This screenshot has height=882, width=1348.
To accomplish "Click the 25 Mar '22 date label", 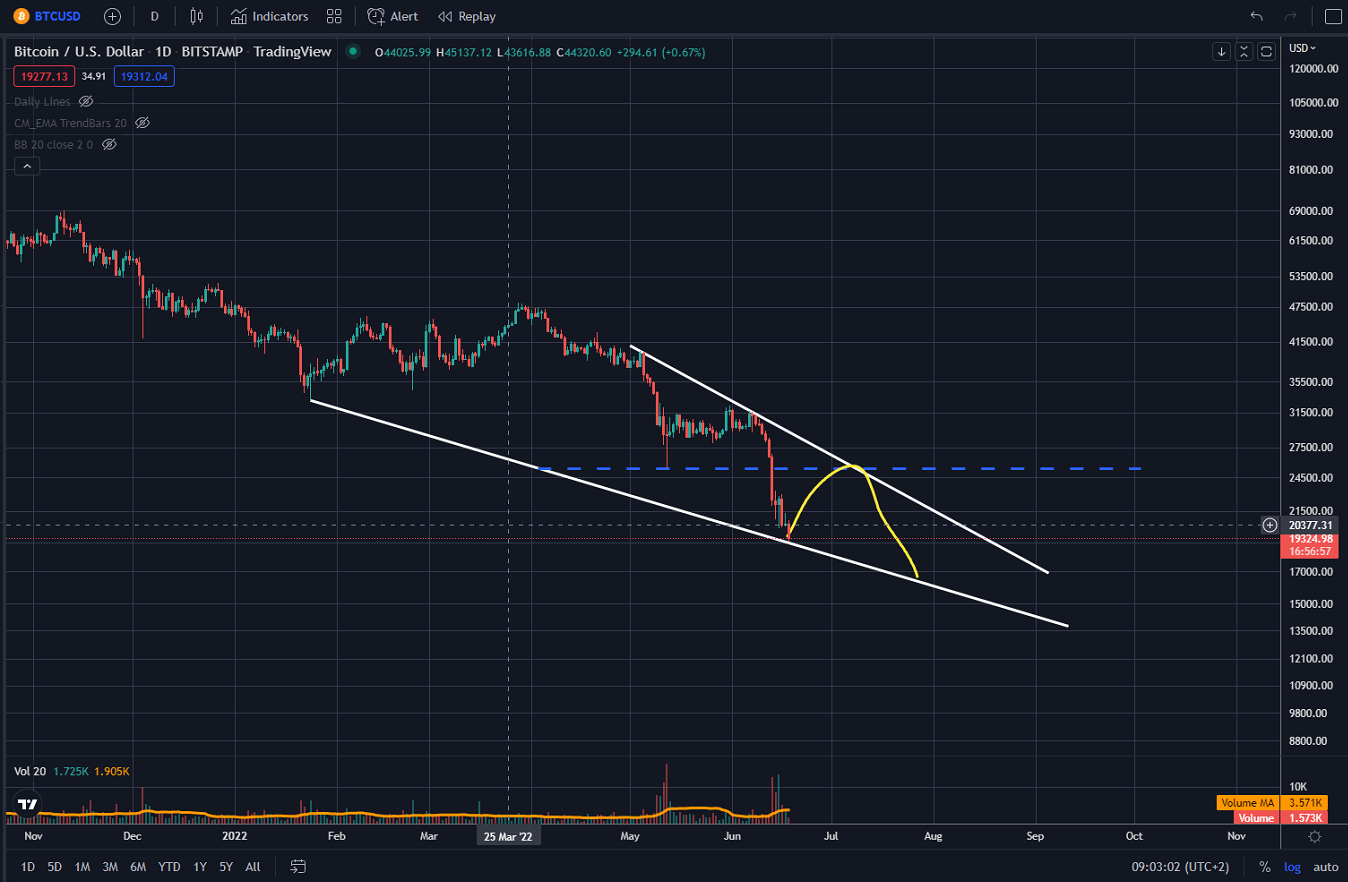I will [x=509, y=836].
